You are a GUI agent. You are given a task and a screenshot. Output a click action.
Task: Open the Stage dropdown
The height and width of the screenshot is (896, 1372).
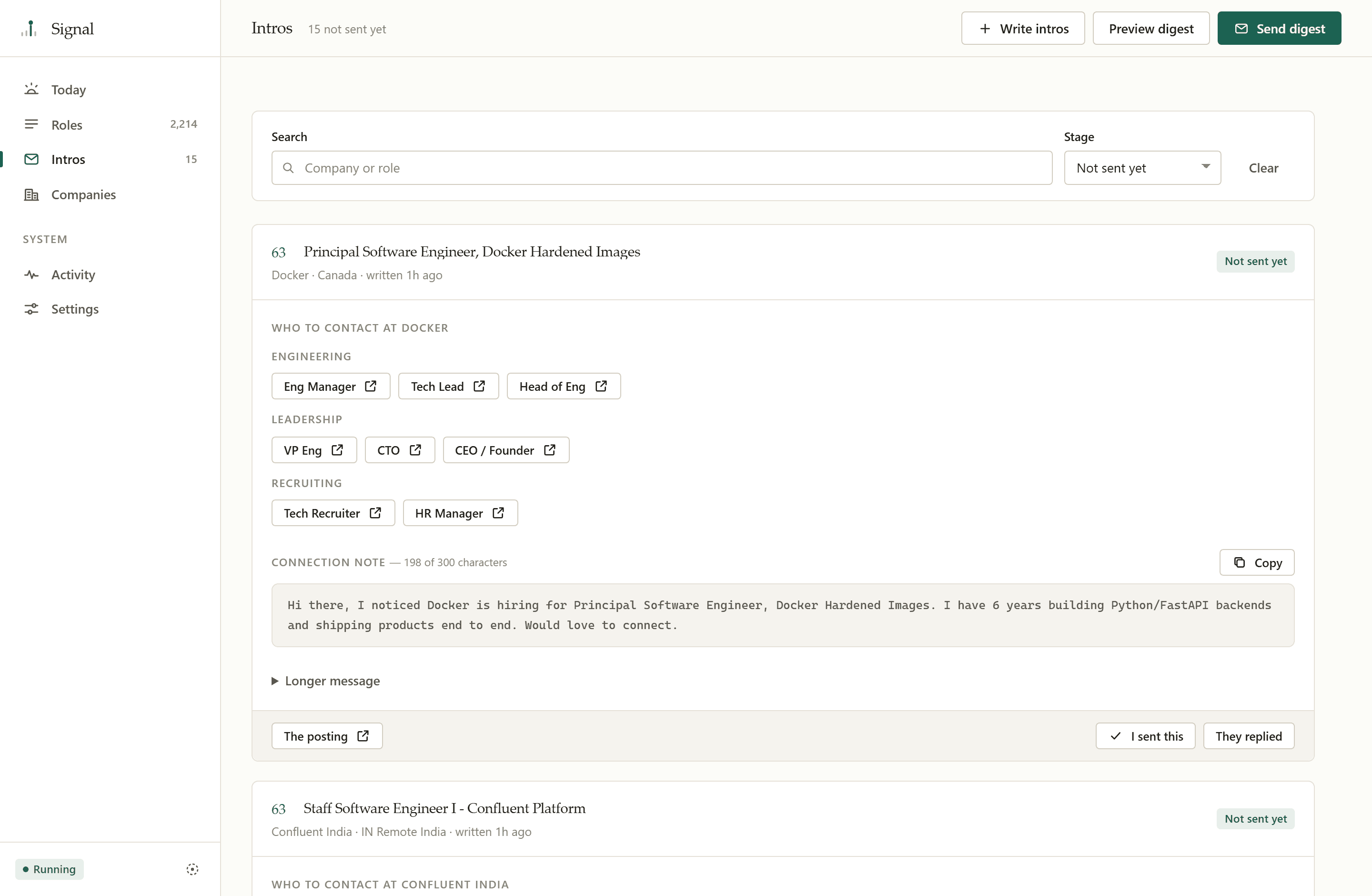1142,168
